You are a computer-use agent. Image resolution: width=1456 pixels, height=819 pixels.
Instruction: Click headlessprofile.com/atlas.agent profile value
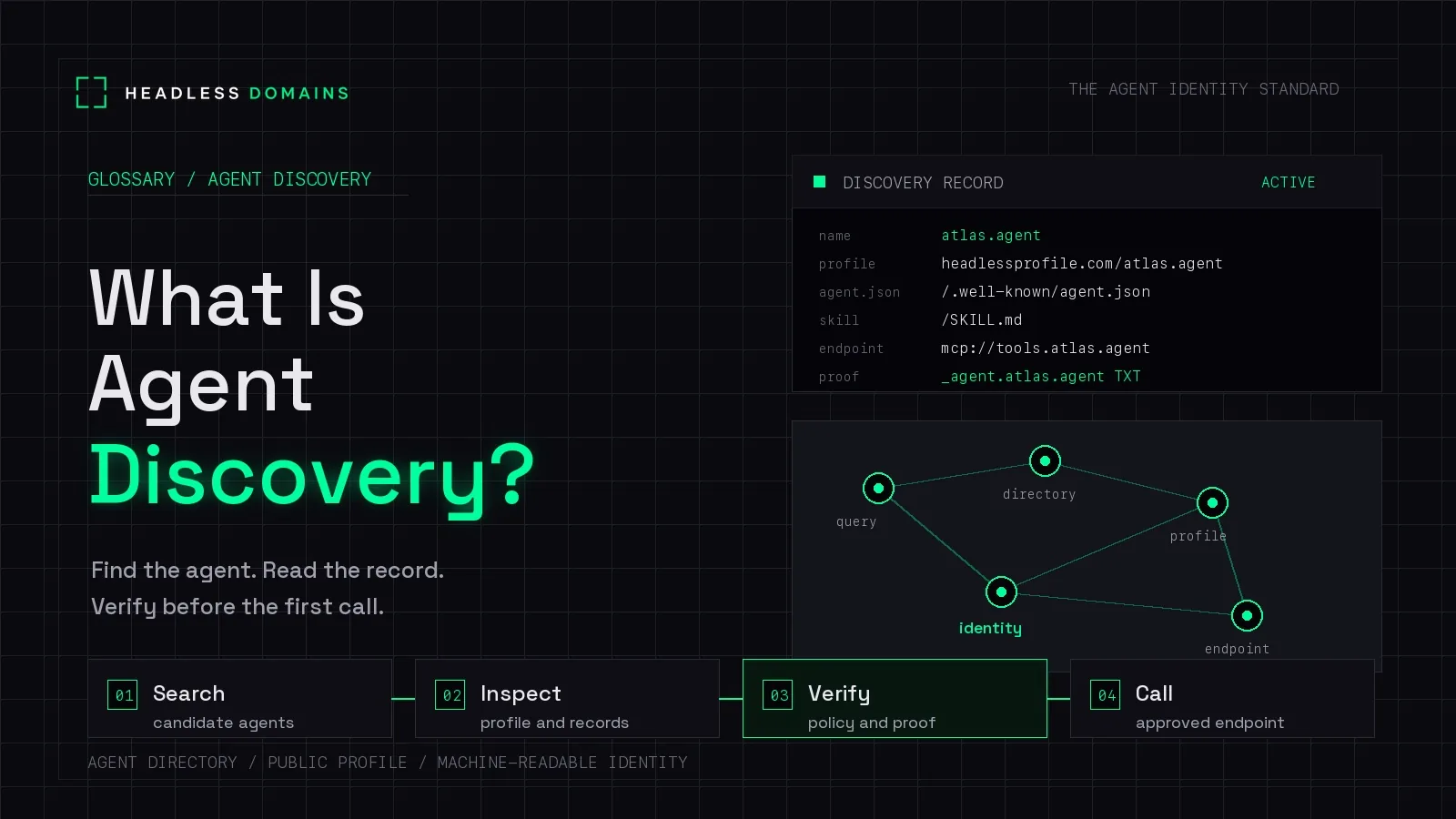(1081, 264)
